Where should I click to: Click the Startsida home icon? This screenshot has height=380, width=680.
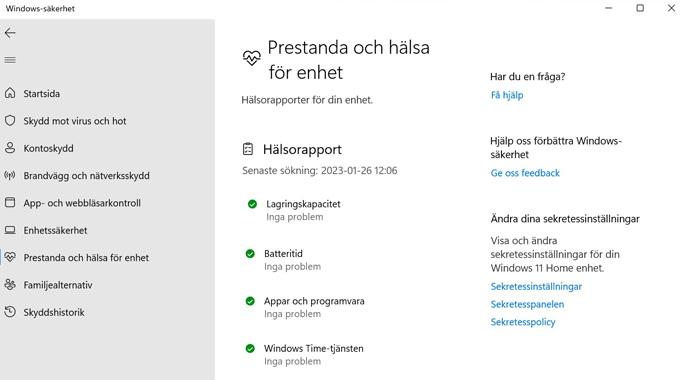(x=10, y=93)
